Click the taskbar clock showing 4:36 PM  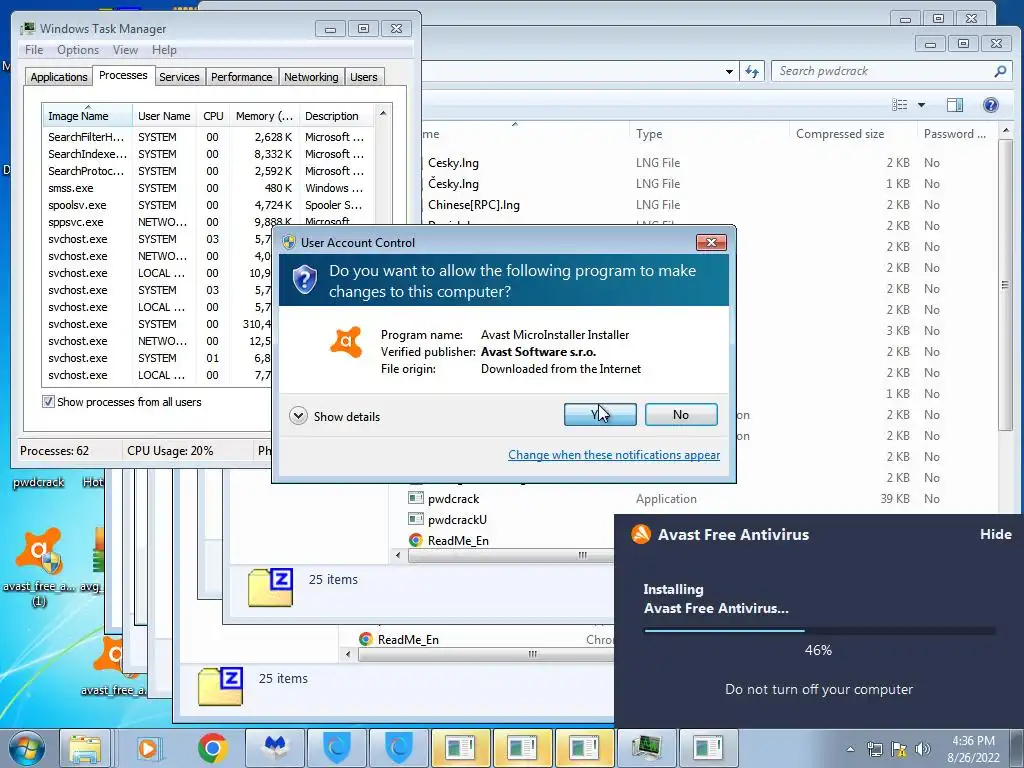coord(973,749)
